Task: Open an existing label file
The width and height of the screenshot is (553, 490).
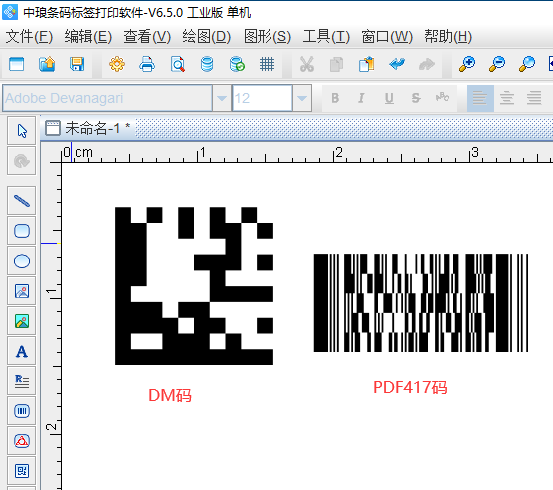Action: tap(47, 64)
